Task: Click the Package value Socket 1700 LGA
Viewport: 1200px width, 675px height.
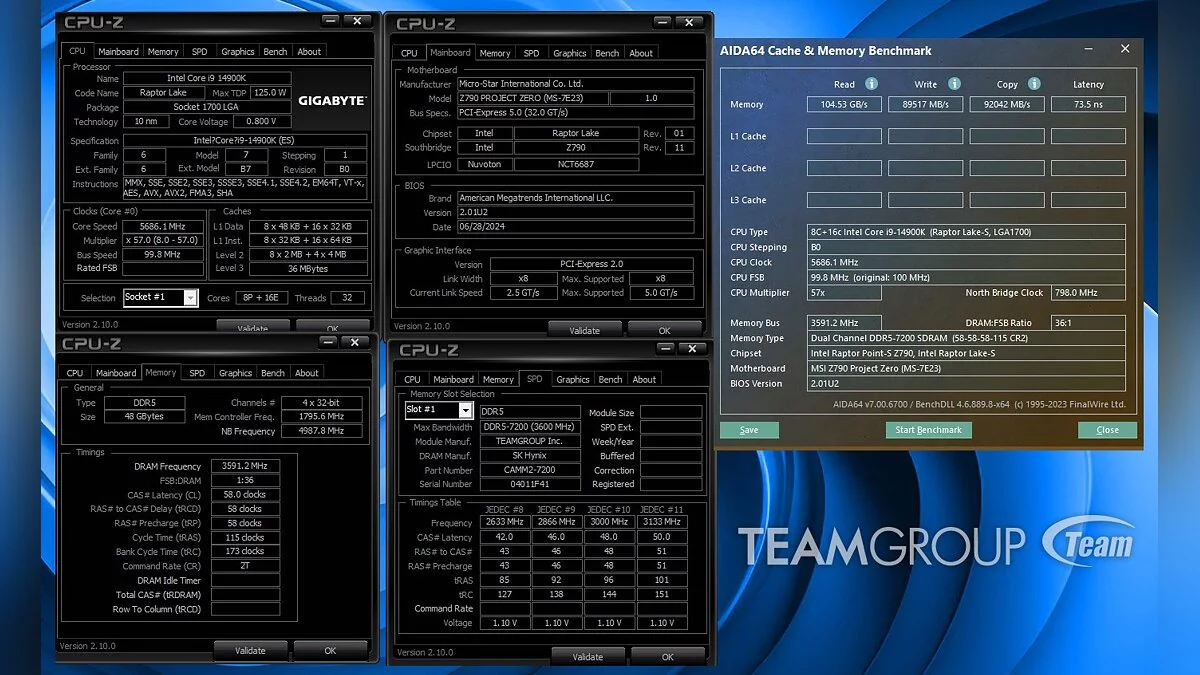Action: point(208,107)
